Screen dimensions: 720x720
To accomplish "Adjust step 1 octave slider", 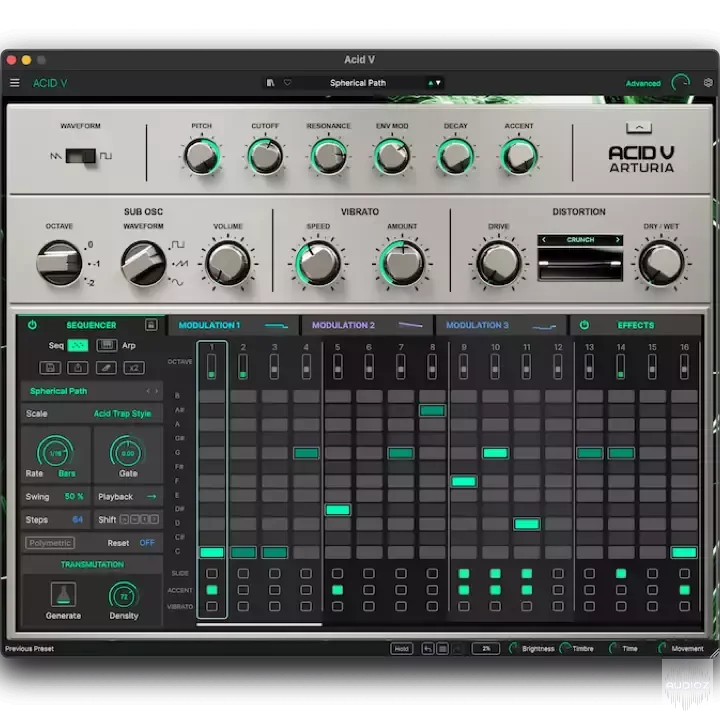I will coord(212,366).
